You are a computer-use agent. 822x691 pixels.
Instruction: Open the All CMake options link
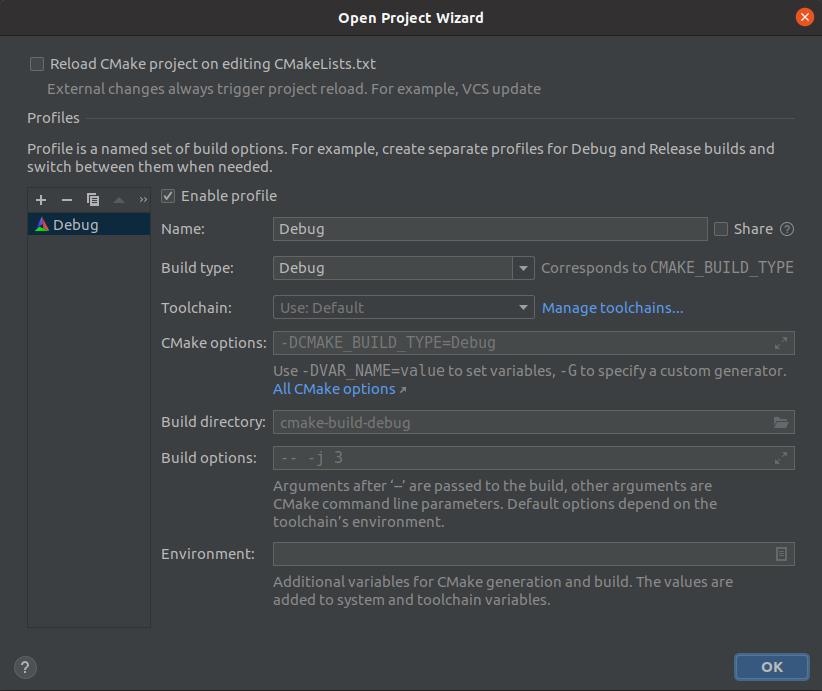[335, 389]
